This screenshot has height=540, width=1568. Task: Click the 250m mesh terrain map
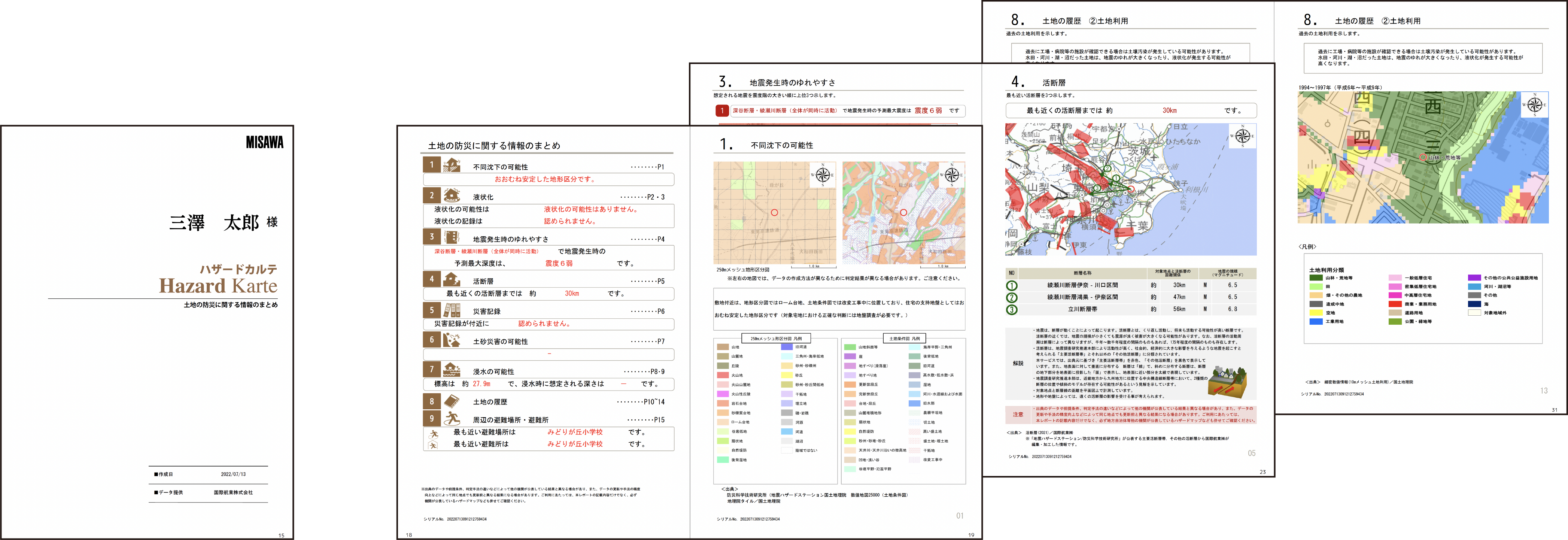click(x=775, y=212)
